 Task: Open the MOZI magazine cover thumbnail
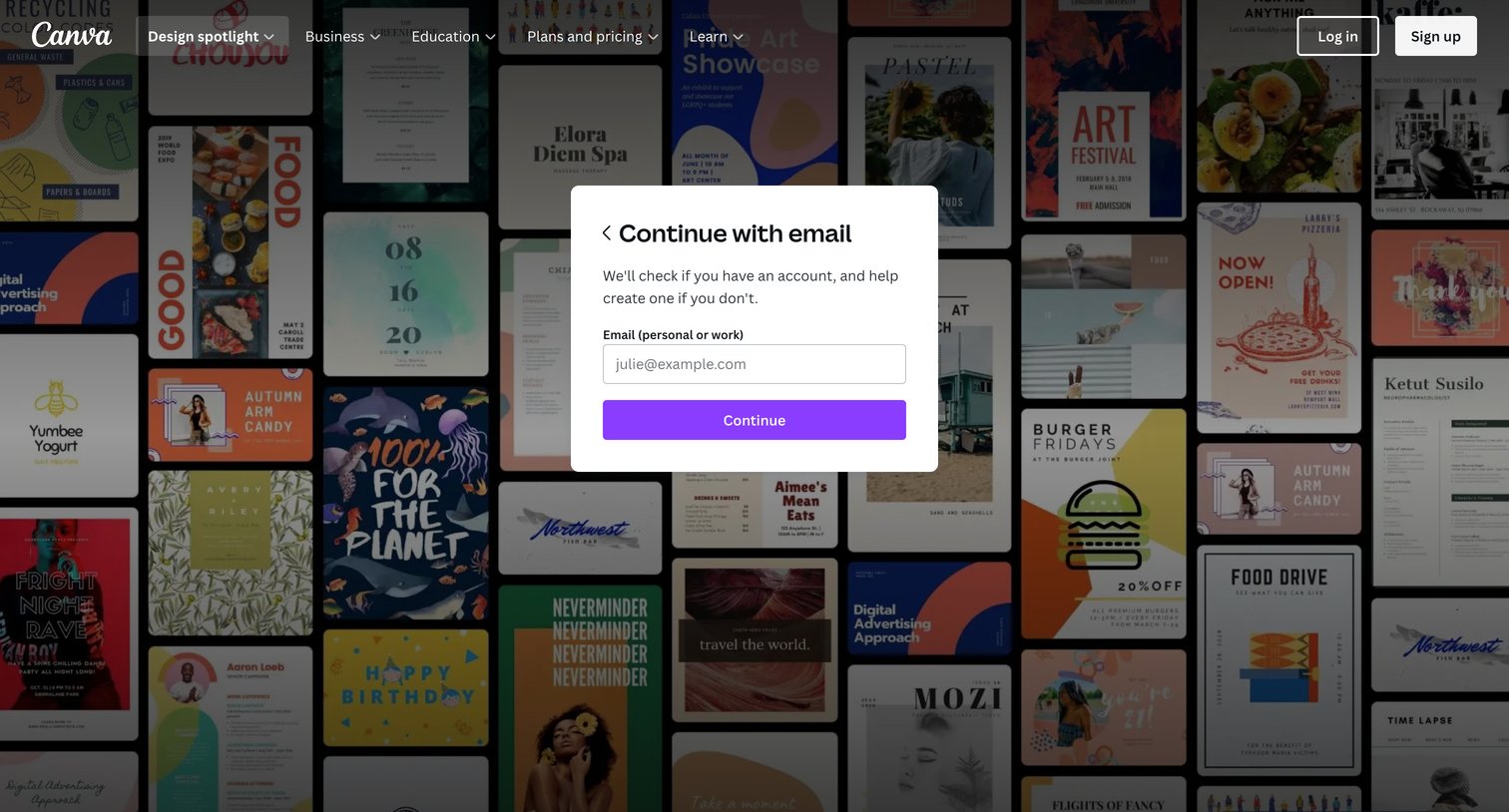[x=929, y=738]
